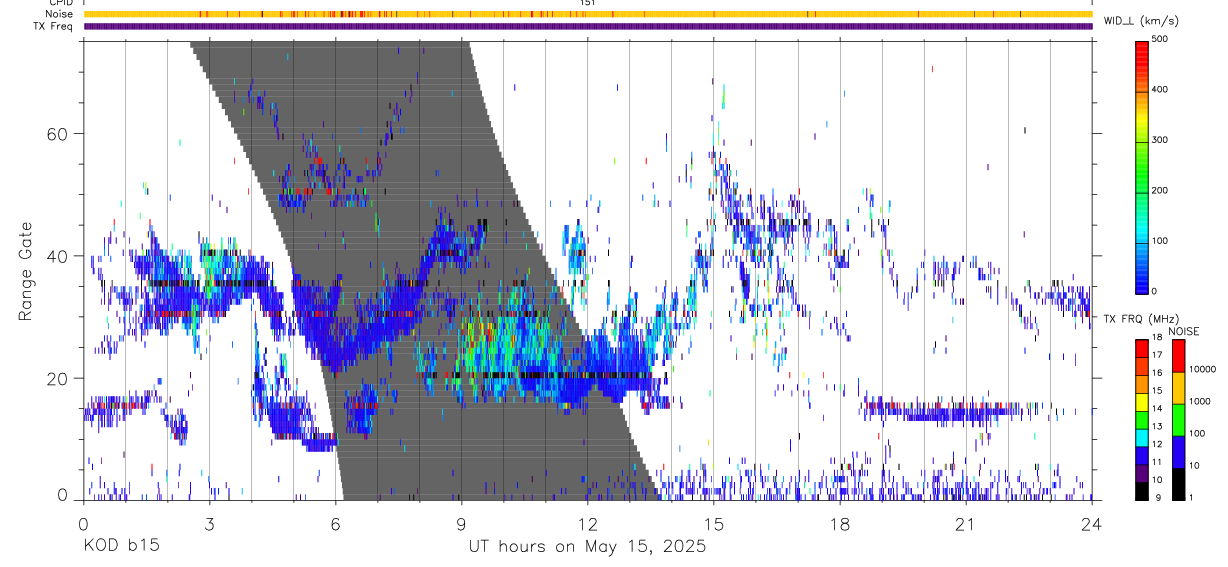
Task: Click the x-axis tick label '15'
Action: point(714,525)
